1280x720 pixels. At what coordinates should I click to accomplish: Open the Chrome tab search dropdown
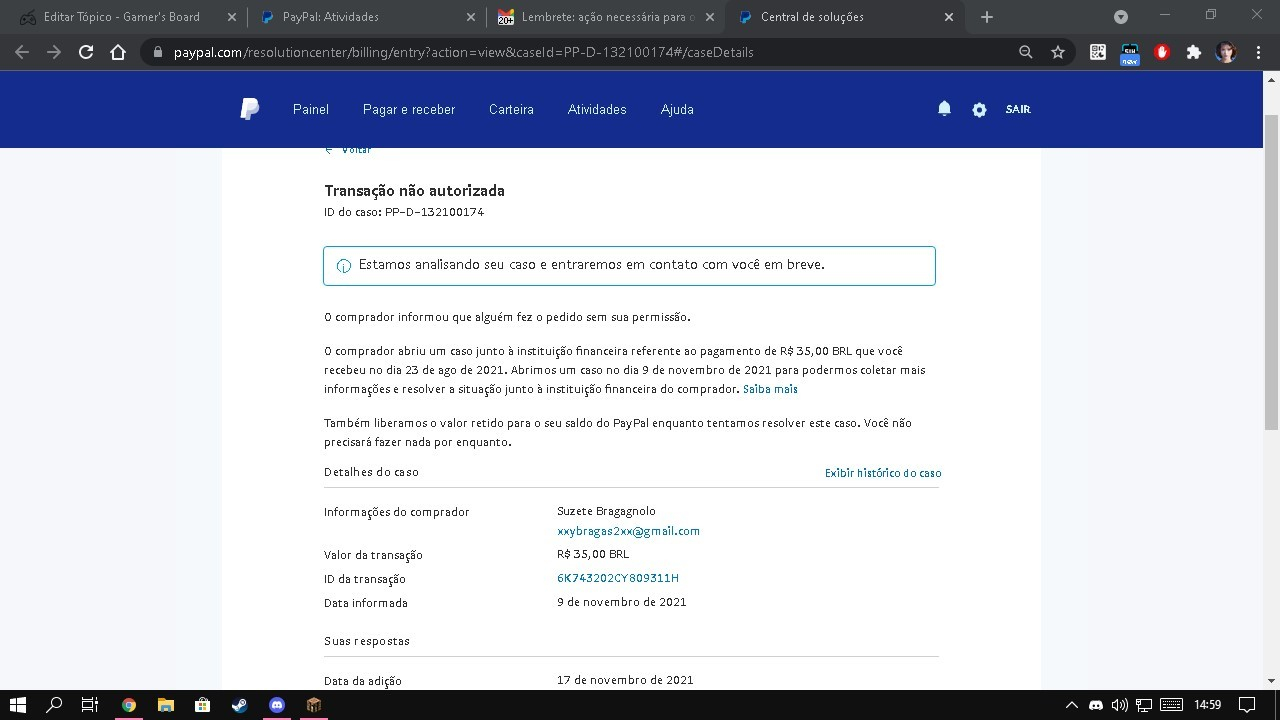tap(1121, 17)
